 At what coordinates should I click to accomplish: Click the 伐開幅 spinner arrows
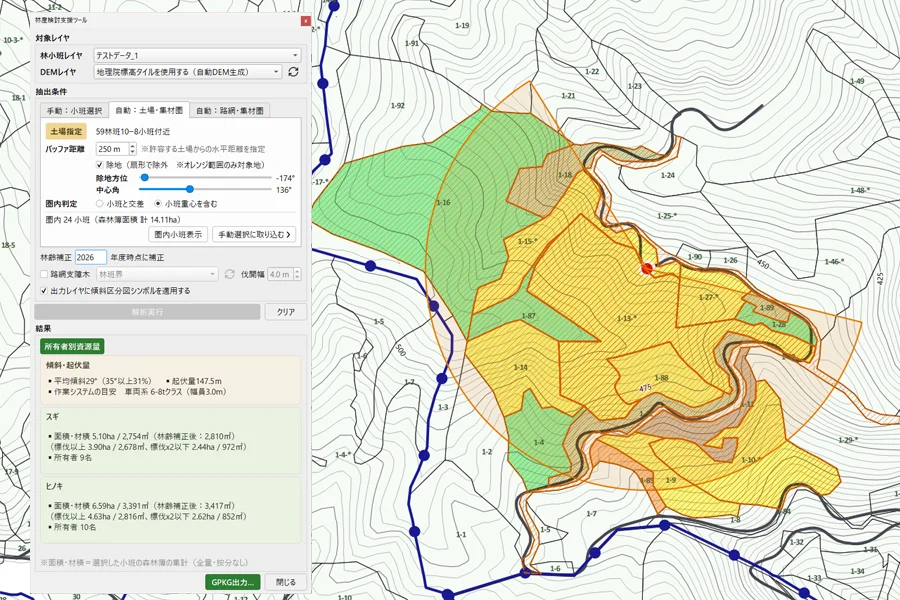pos(297,274)
